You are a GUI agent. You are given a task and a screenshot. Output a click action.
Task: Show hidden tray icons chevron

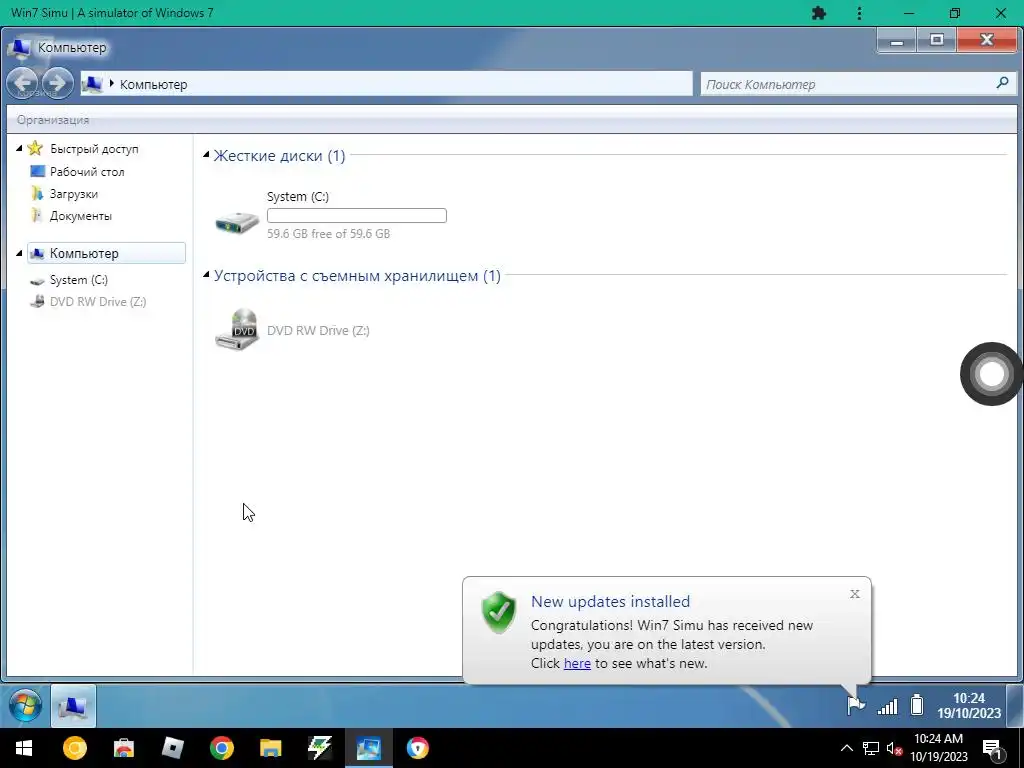pos(846,748)
